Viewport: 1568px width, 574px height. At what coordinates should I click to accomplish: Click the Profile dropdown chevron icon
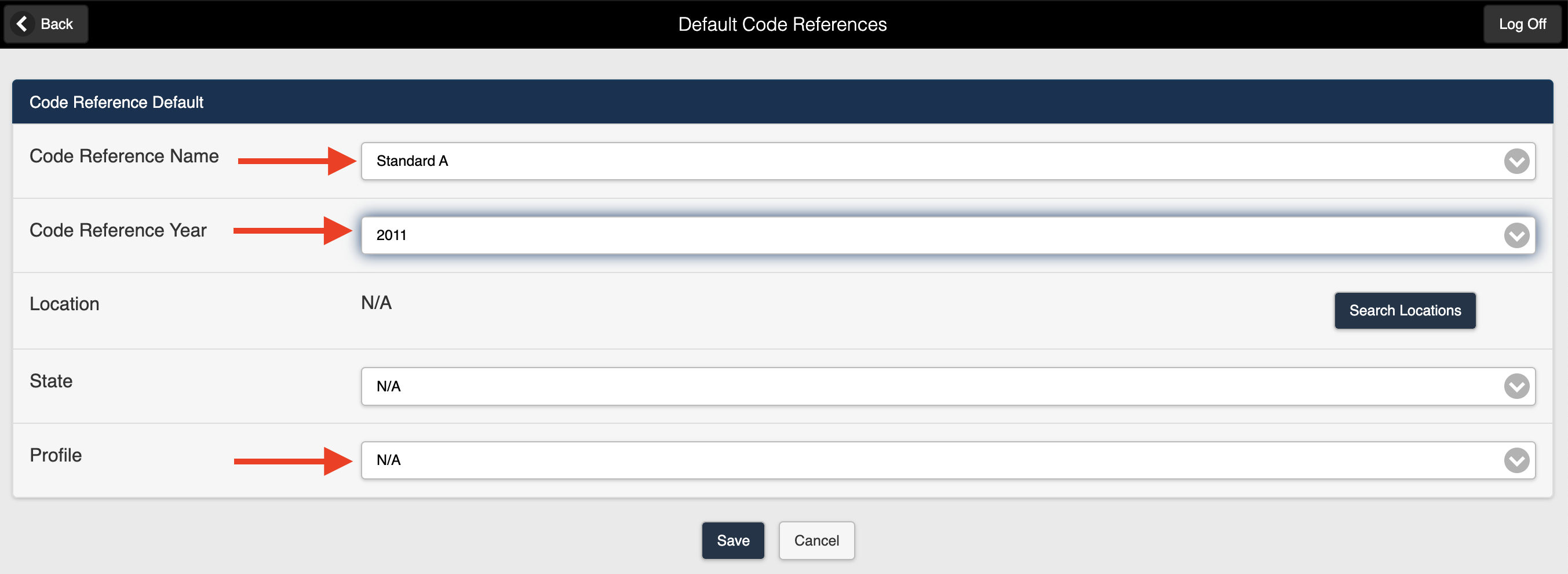1517,460
